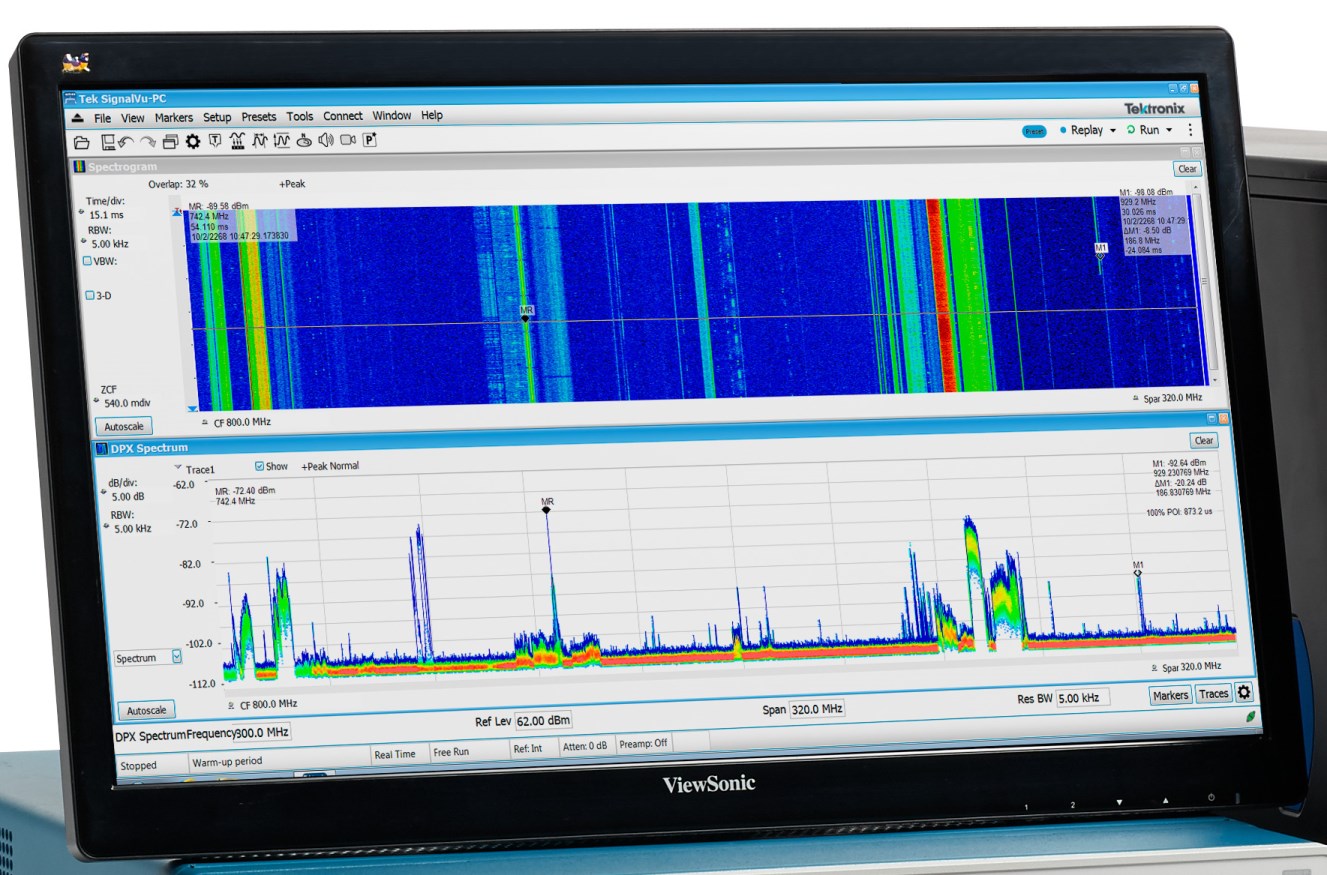Click the P preset icon in toolbar
The height and width of the screenshot is (875, 1327).
point(369,140)
